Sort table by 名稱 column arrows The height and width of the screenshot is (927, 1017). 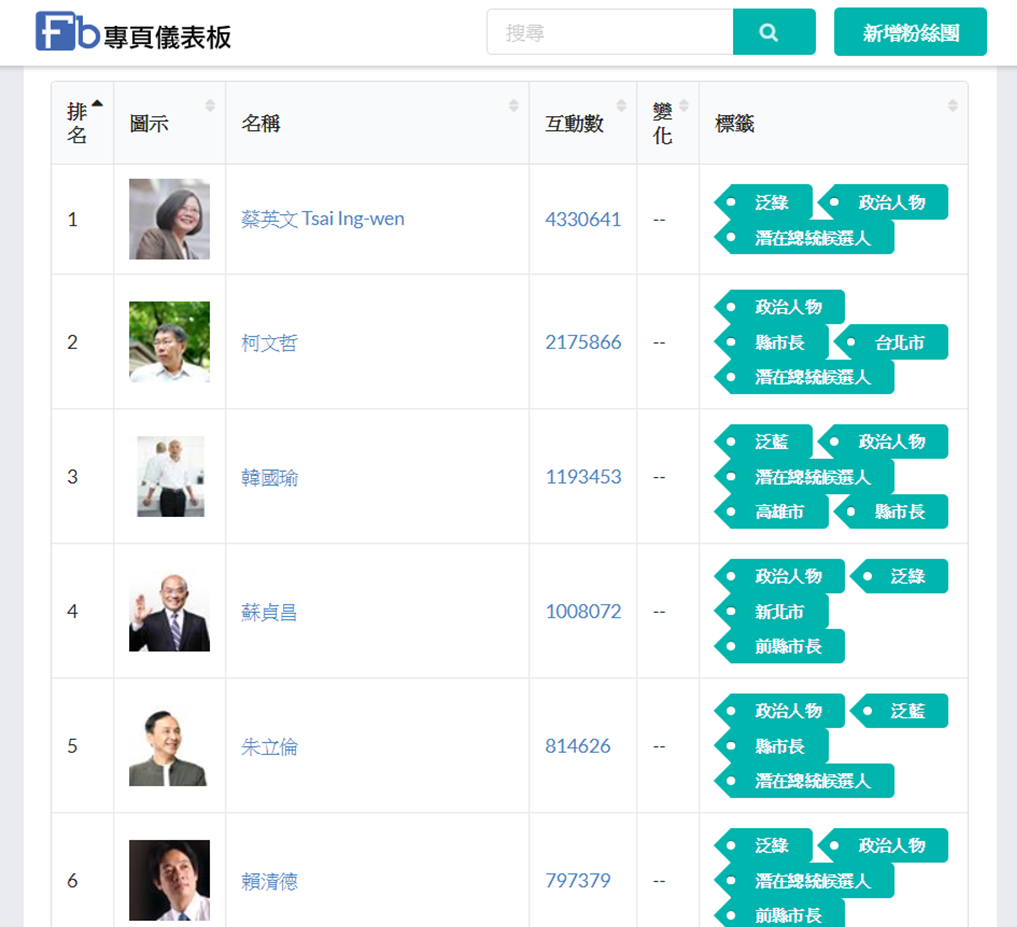click(x=514, y=106)
